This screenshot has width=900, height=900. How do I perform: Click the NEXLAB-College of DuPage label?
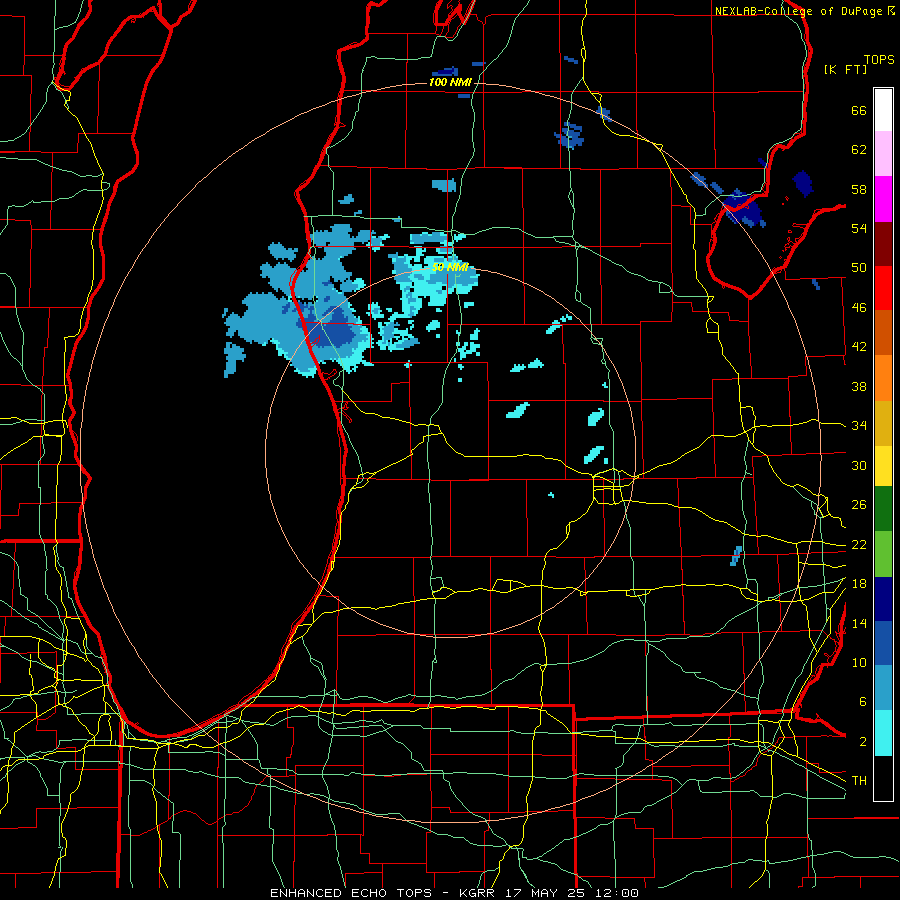coord(798,11)
